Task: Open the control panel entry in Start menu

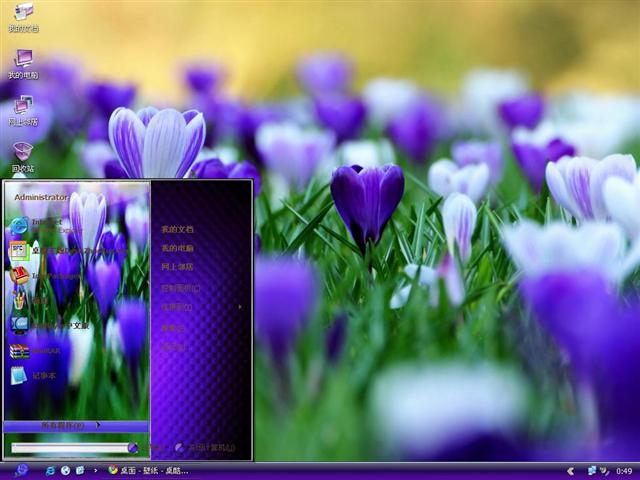Action: click(x=180, y=288)
